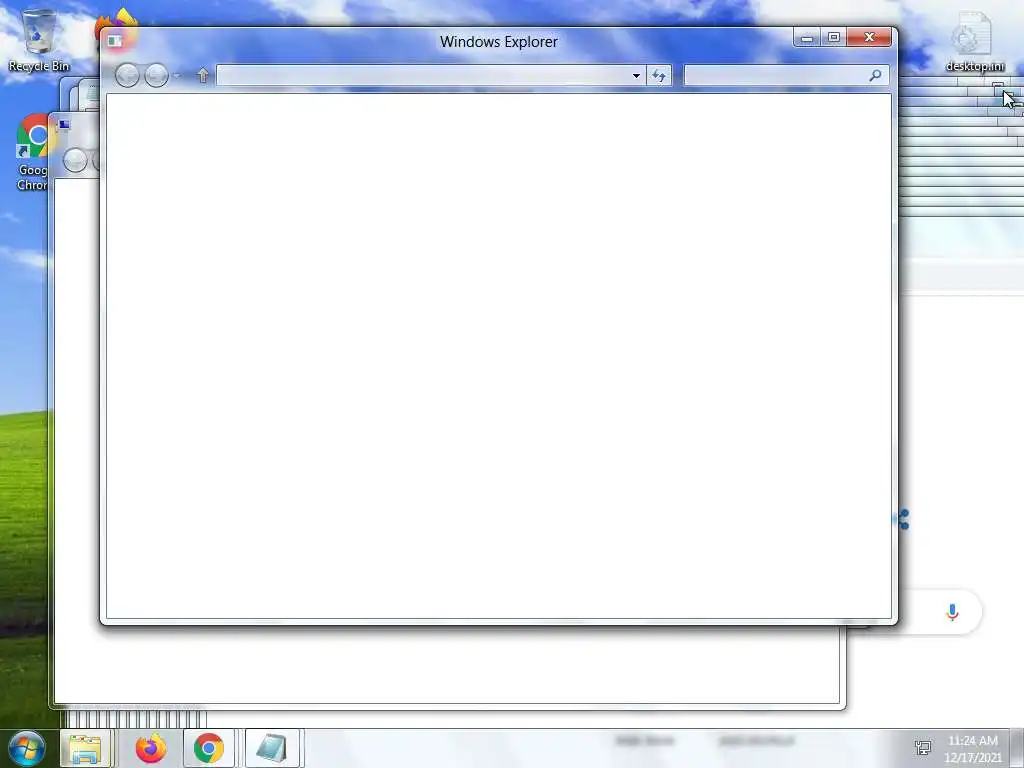Click the Explorer search box
The height and width of the screenshot is (768, 1024).
click(x=786, y=76)
